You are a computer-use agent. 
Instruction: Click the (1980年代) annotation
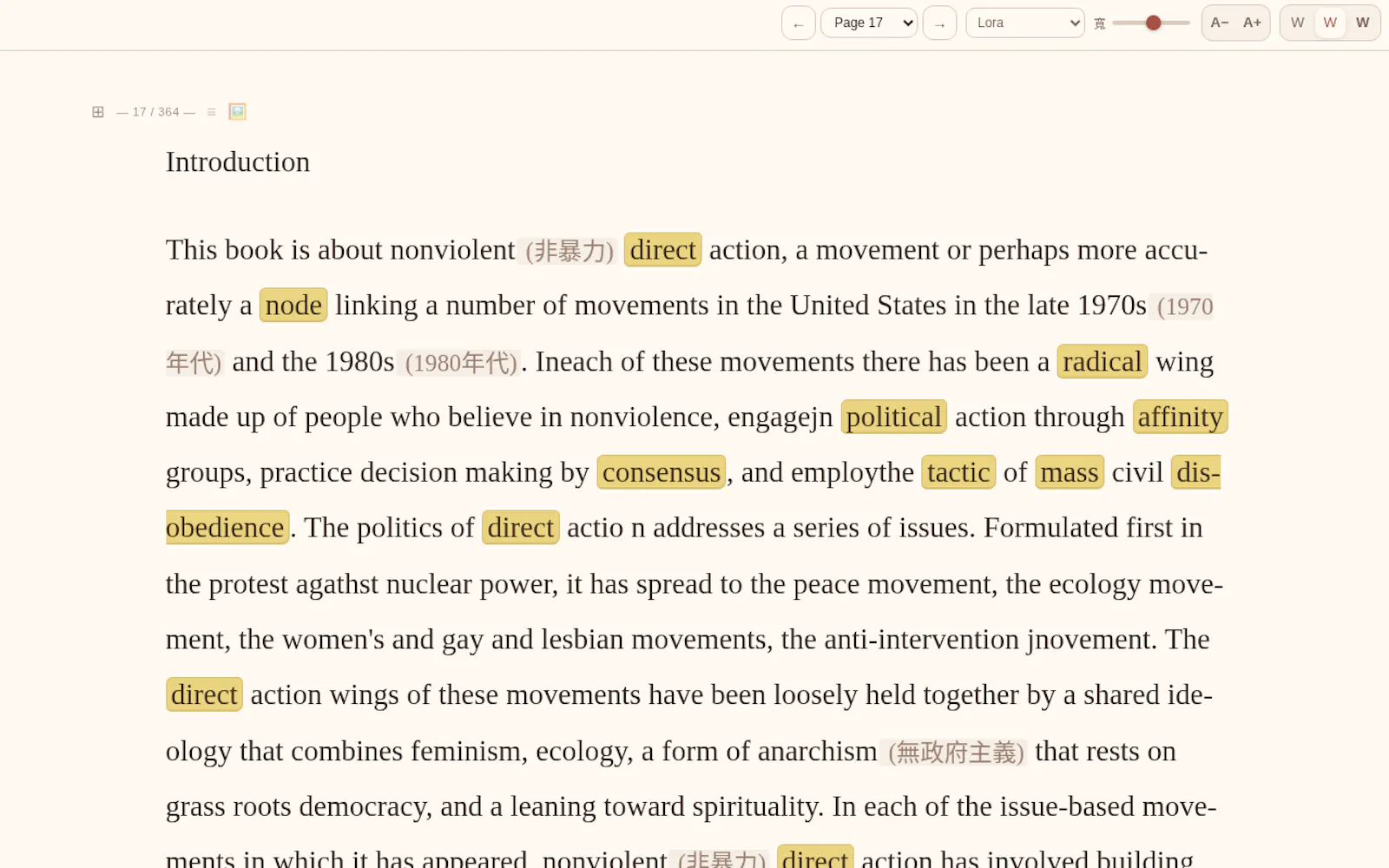tap(460, 363)
